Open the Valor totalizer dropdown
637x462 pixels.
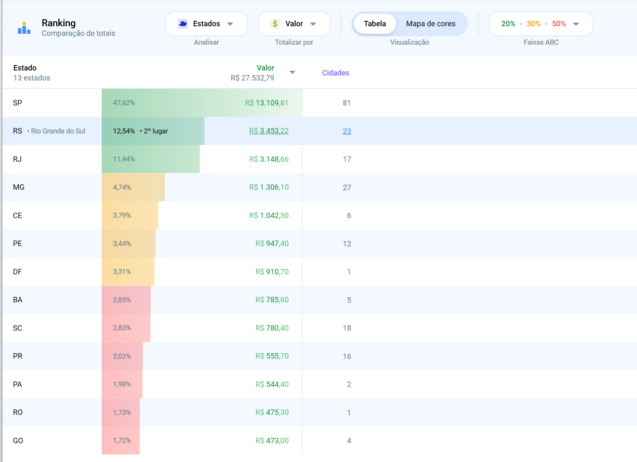(294, 24)
